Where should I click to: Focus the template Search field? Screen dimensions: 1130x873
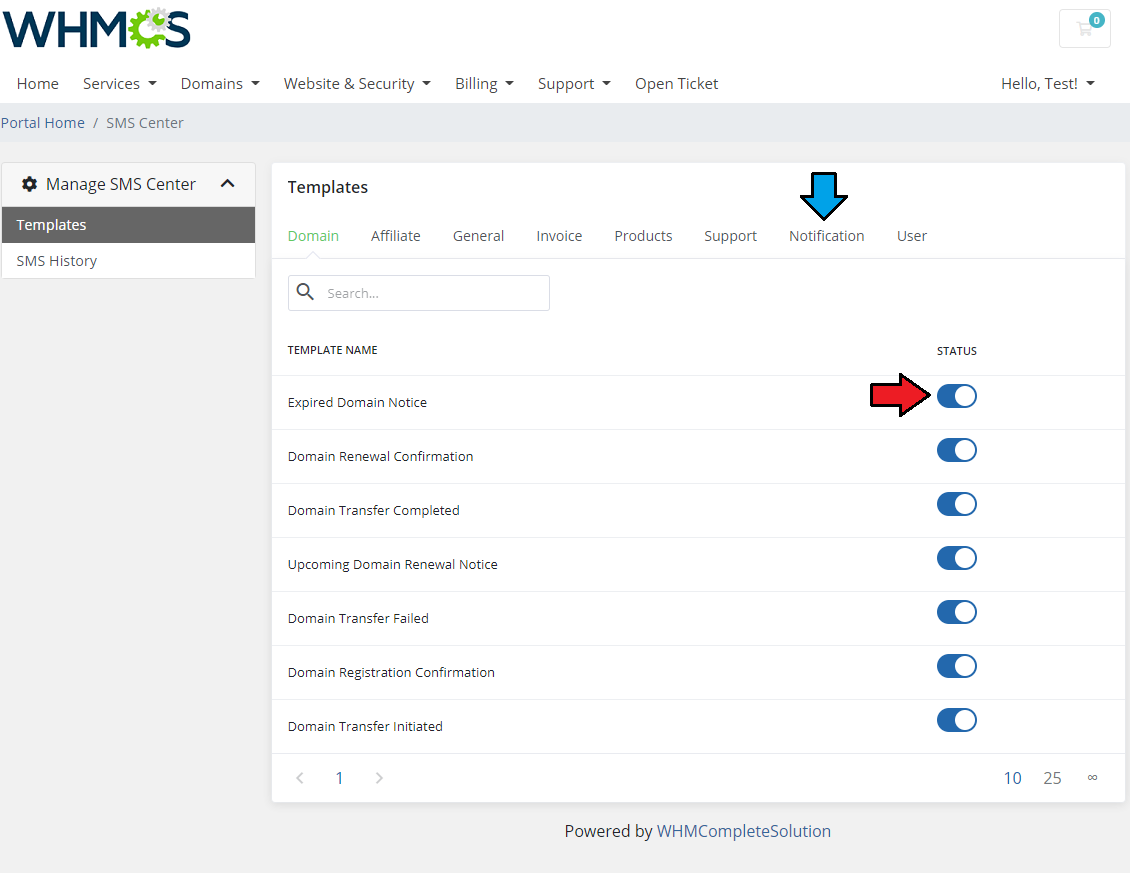coord(419,293)
